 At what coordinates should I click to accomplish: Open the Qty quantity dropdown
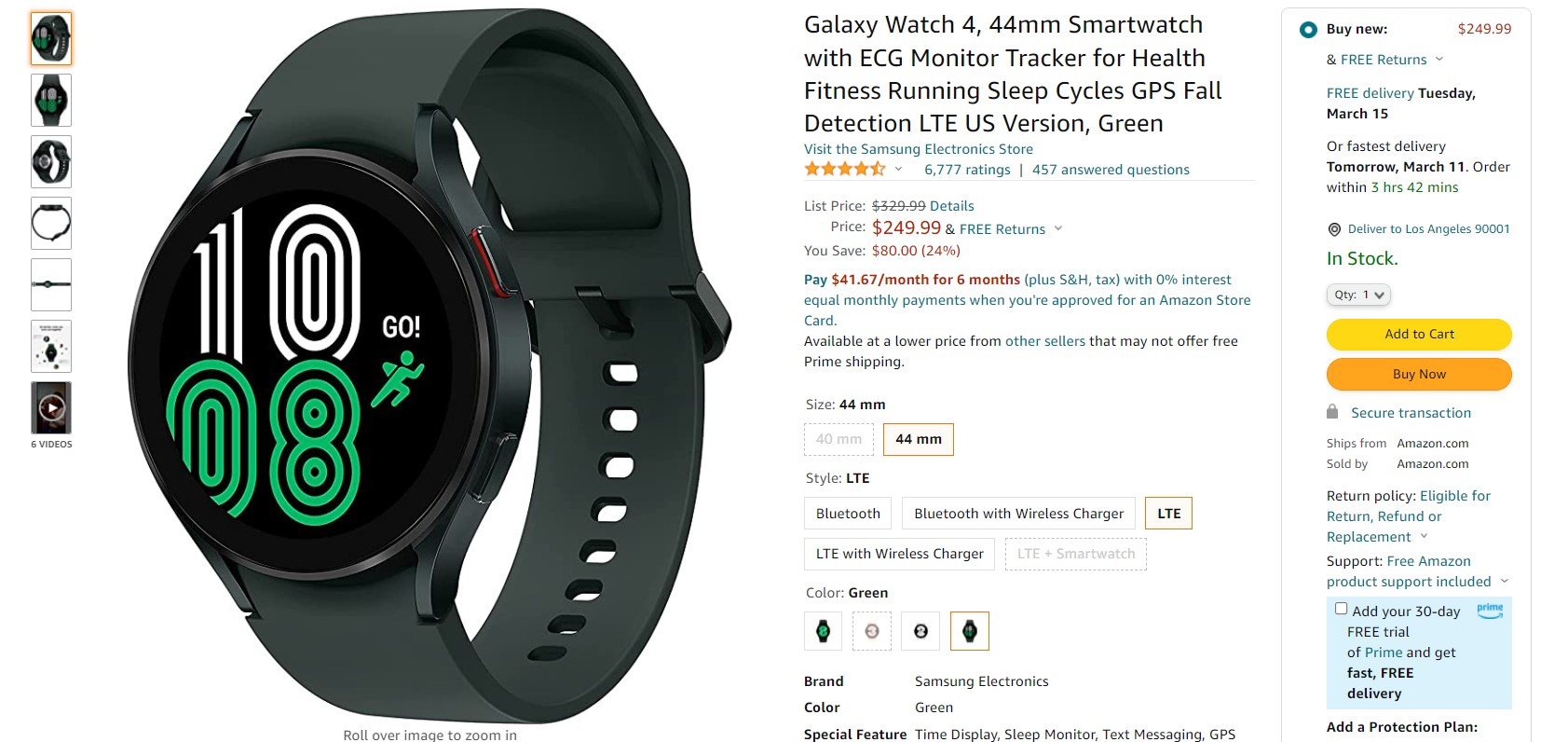click(x=1358, y=295)
